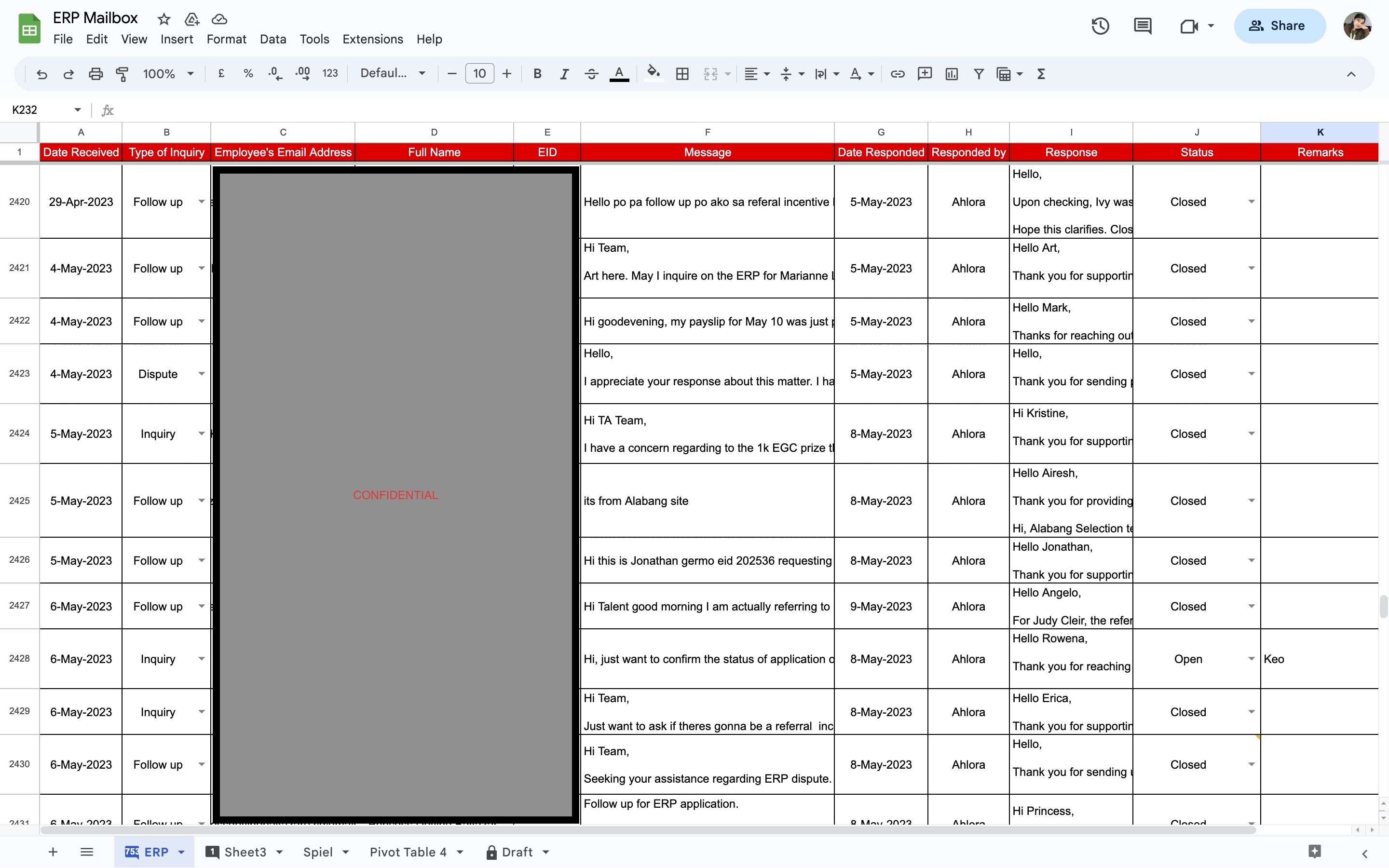The width and height of the screenshot is (1389, 868).
Task: Click the insert chart icon
Action: 951,73
